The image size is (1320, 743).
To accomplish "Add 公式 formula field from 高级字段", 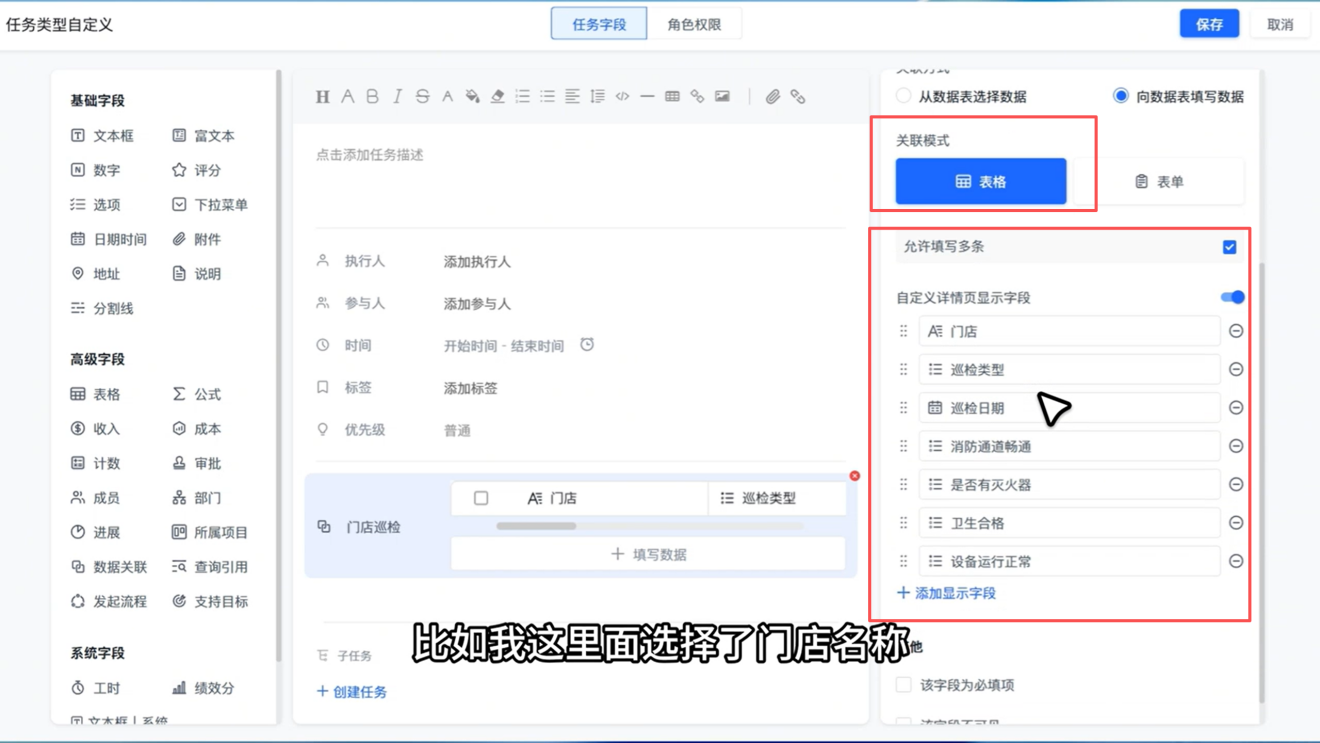I will tap(196, 394).
